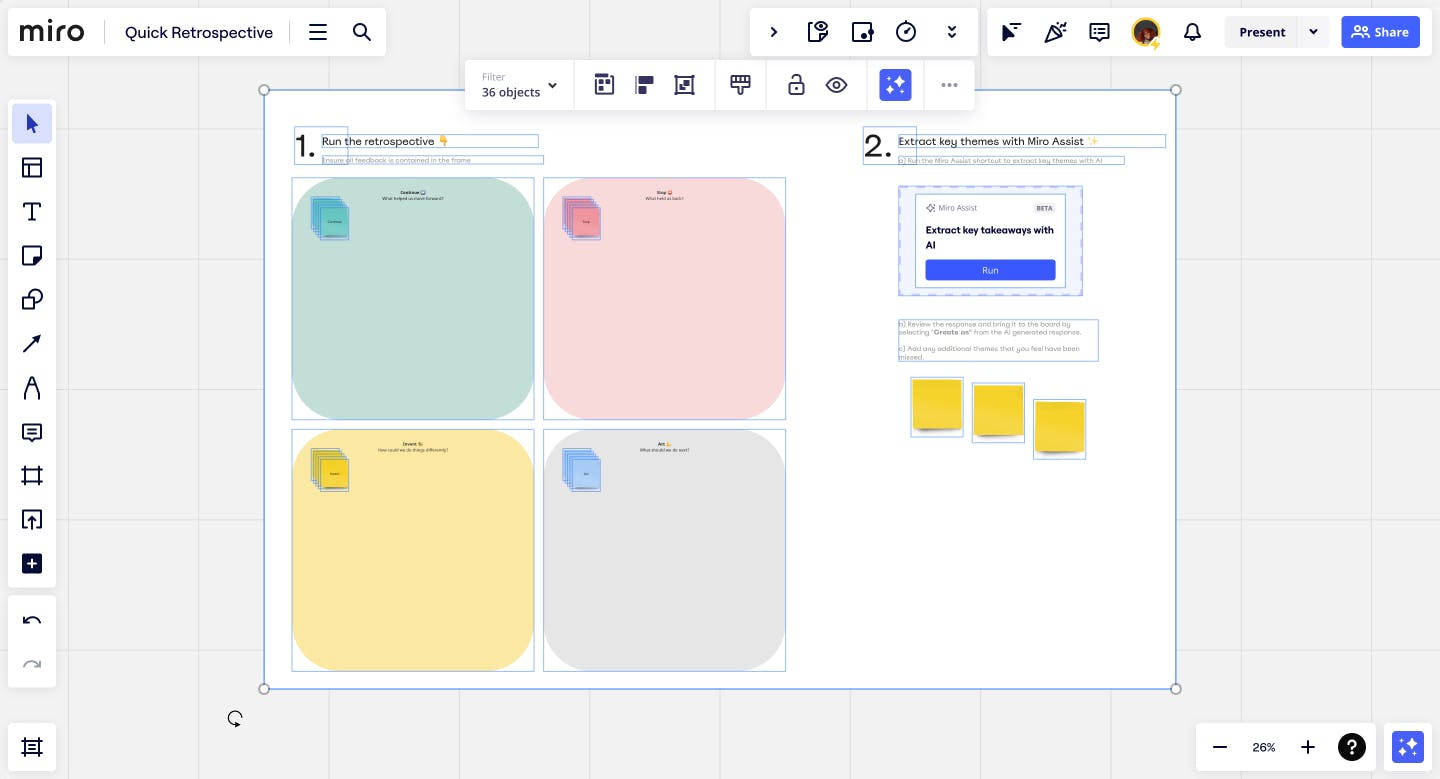Screen dimensions: 1440x779
Task: Open the board hamburger menu
Action: coord(318,32)
